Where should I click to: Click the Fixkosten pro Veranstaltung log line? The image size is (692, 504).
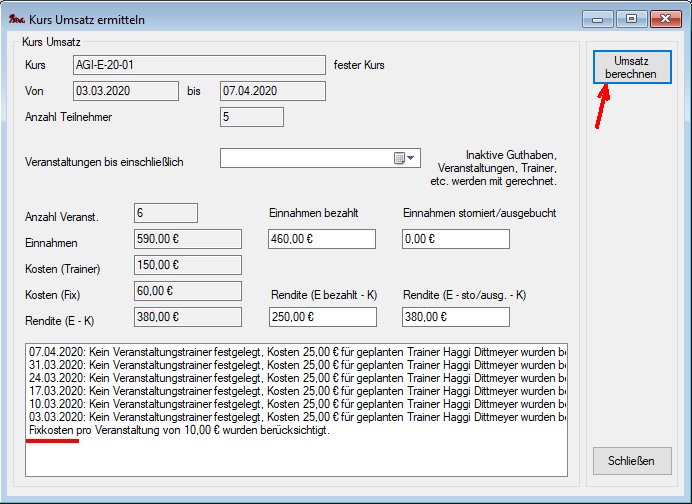click(180, 430)
